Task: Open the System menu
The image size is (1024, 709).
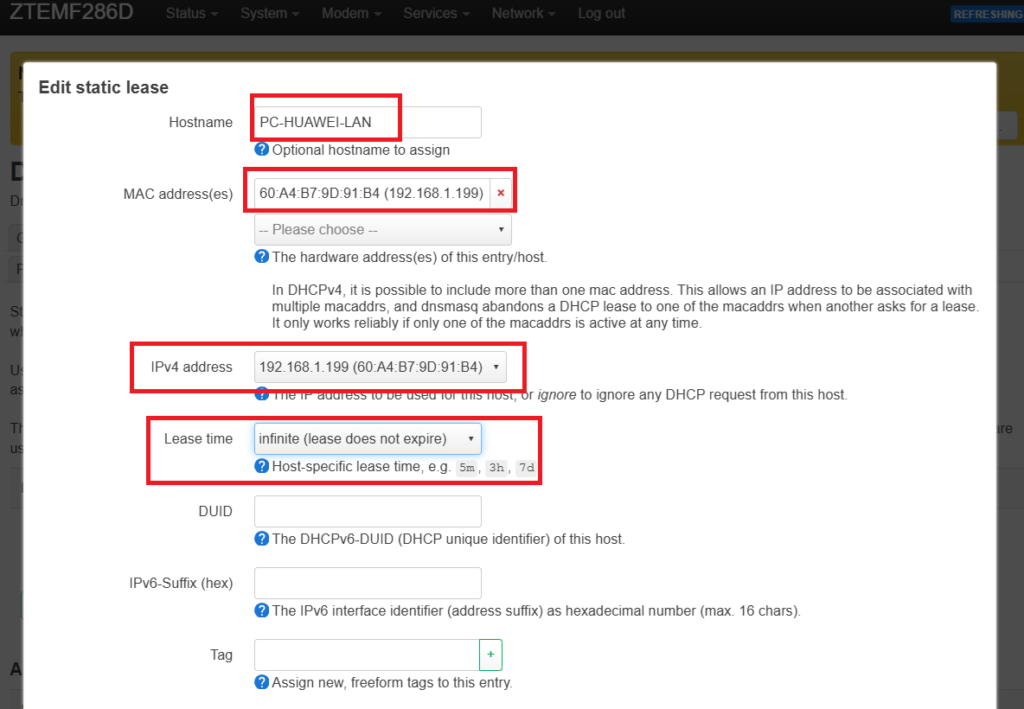Action: click(270, 13)
